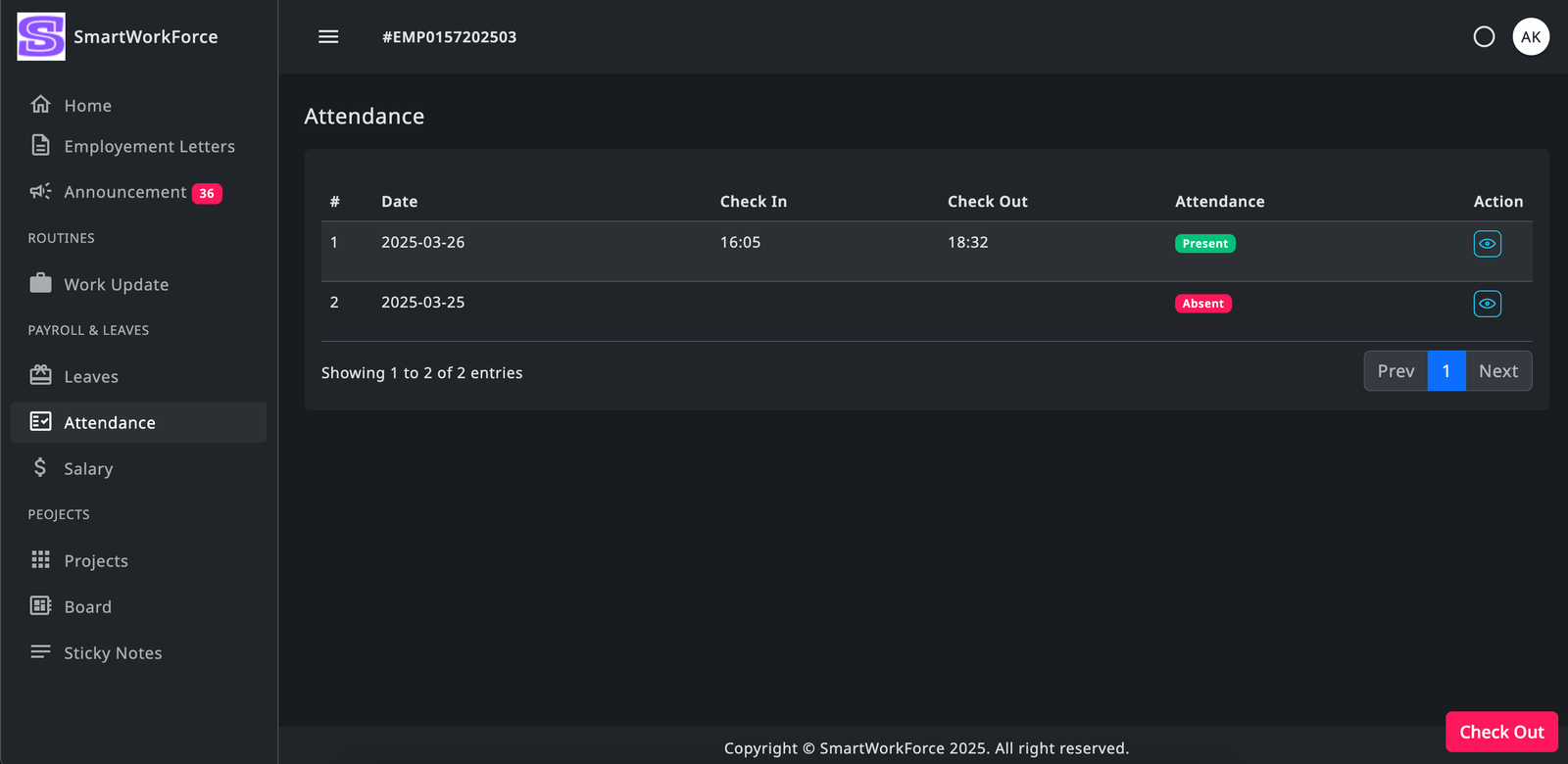Click the Projects grid icon
Viewport: 1568px width, 764px height.
(40, 560)
